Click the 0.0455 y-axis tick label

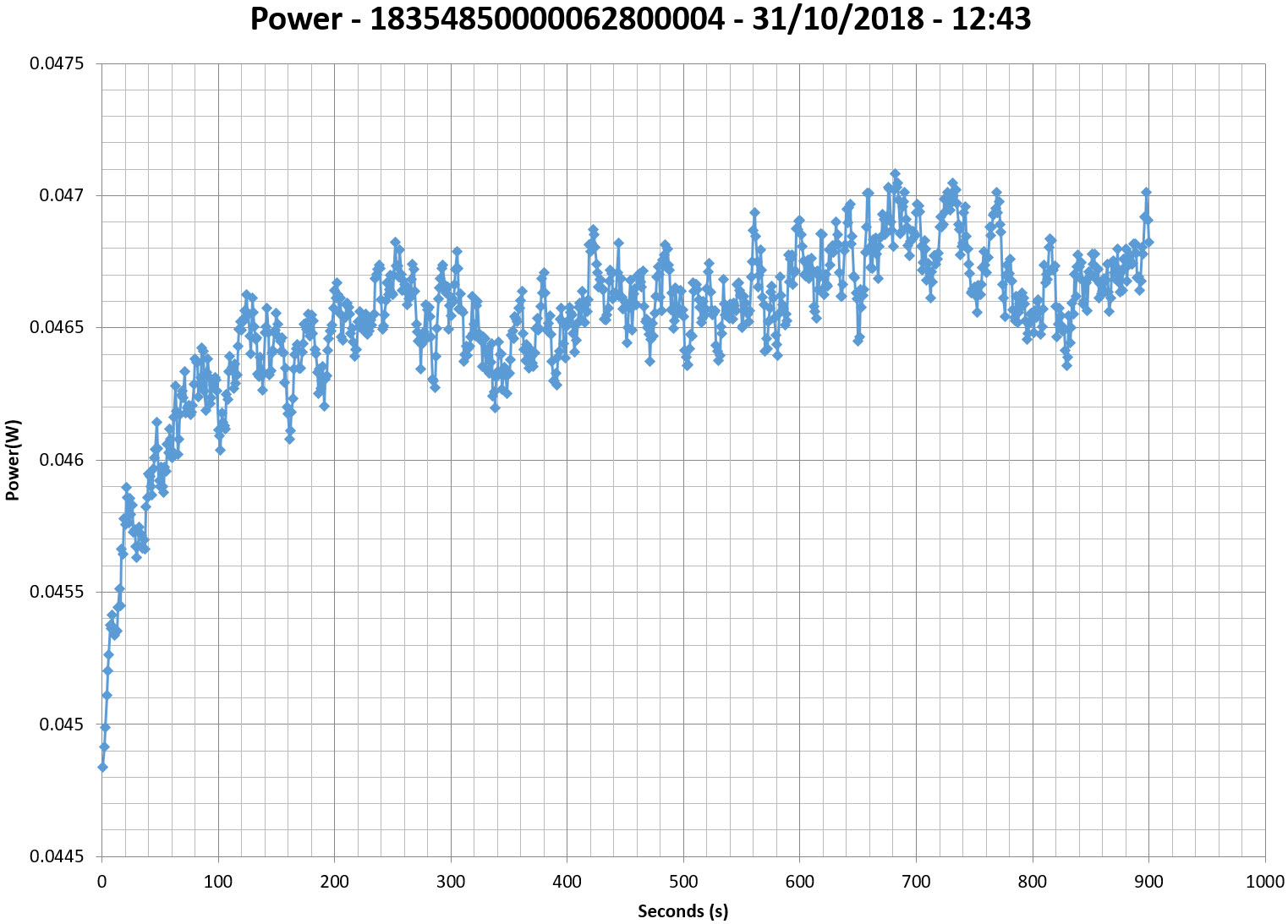coord(63,592)
